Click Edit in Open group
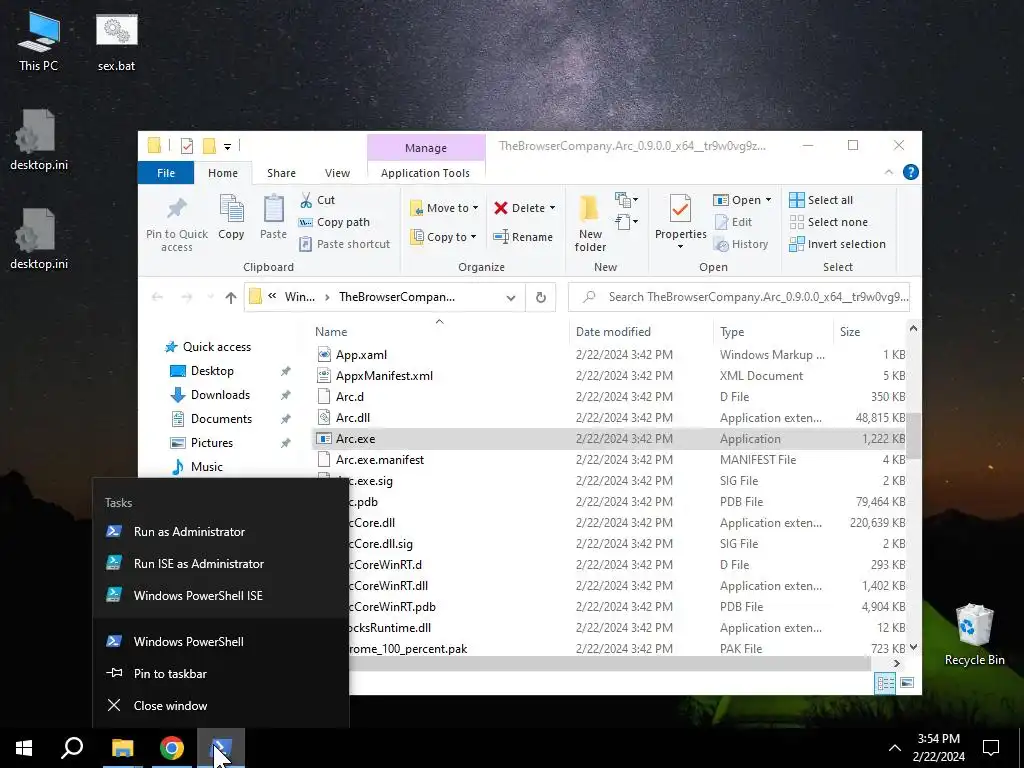Image resolution: width=1024 pixels, height=768 pixels. (x=733, y=222)
